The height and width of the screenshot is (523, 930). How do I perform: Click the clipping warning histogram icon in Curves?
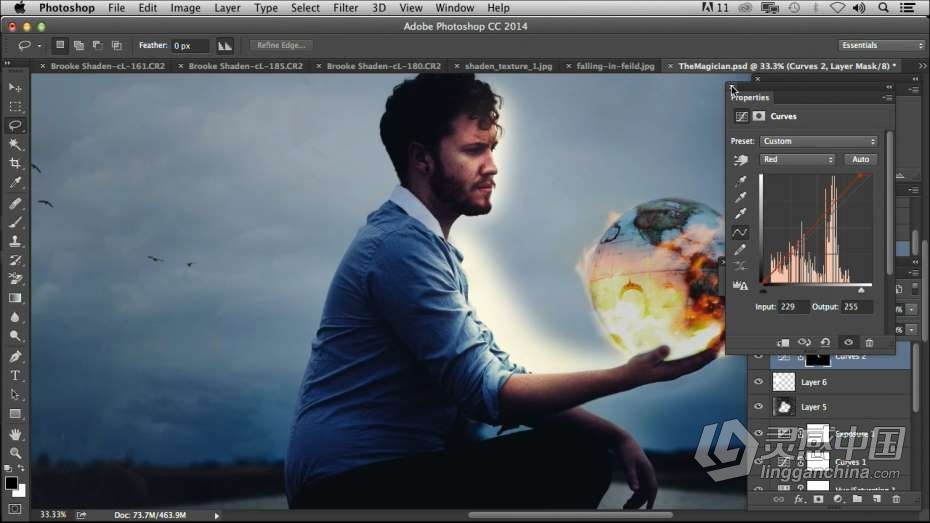[740, 285]
